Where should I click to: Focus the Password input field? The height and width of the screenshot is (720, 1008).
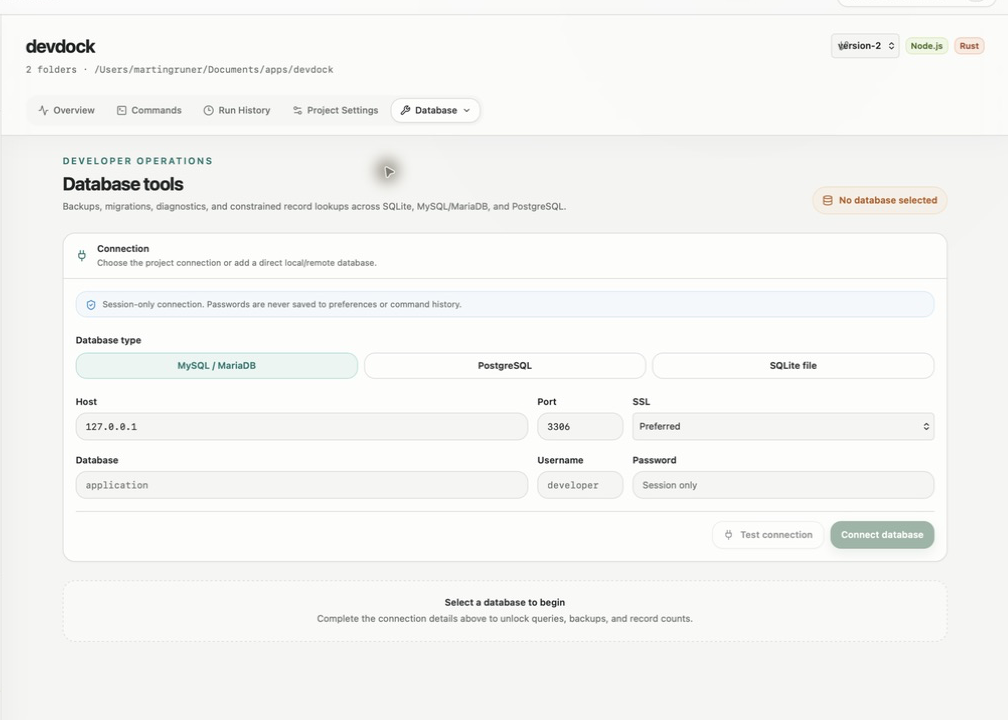pyautogui.click(x=783, y=485)
